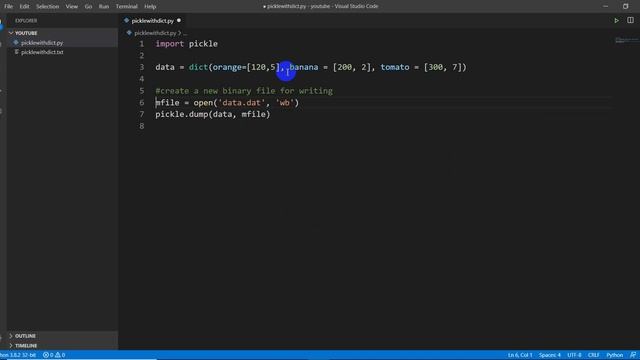Image resolution: width=640 pixels, height=360 pixels.
Task: Open the Edit menu
Action: pyautogui.click(x=24, y=7)
